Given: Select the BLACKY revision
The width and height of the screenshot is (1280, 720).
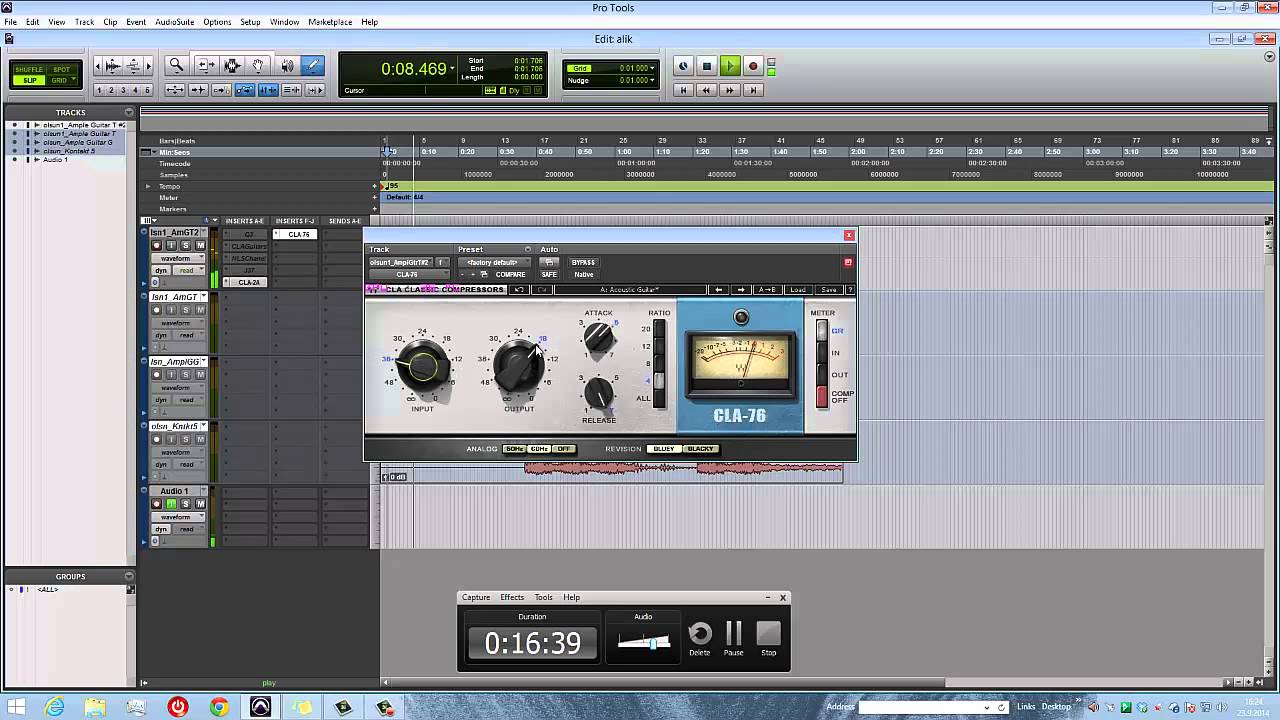Looking at the screenshot, I should (x=700, y=449).
